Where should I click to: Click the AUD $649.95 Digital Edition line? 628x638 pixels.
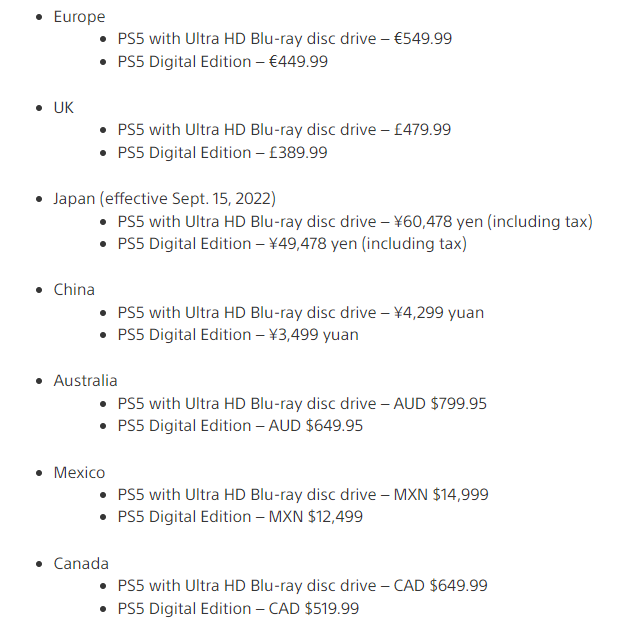[x=240, y=426]
